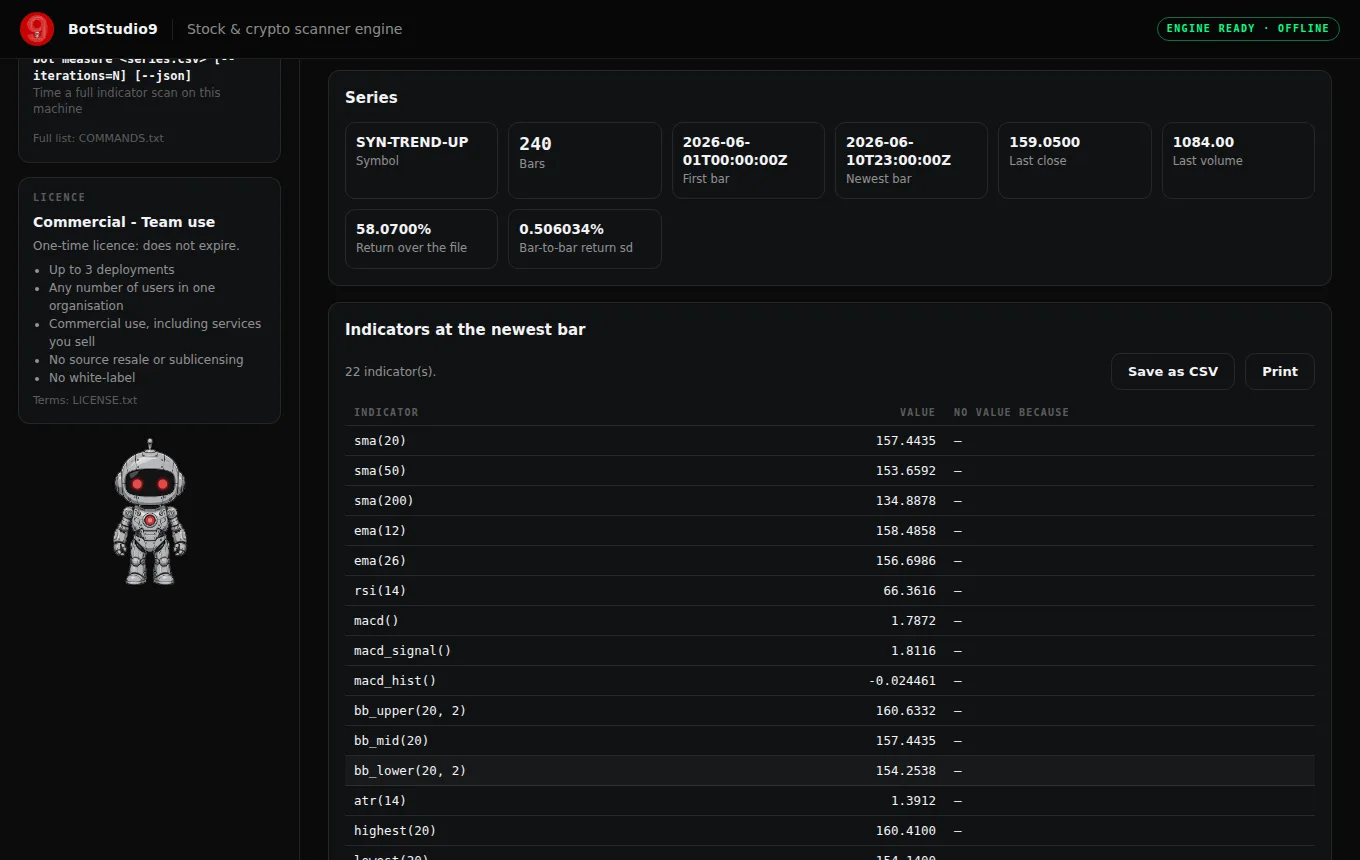Click the ENGINE READY · OFFLINE status badge
The height and width of the screenshot is (860, 1360).
[x=1248, y=28]
